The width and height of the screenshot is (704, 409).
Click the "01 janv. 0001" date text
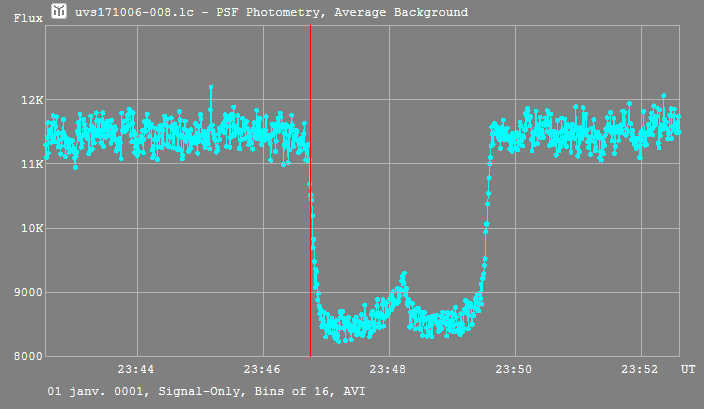(x=94, y=391)
